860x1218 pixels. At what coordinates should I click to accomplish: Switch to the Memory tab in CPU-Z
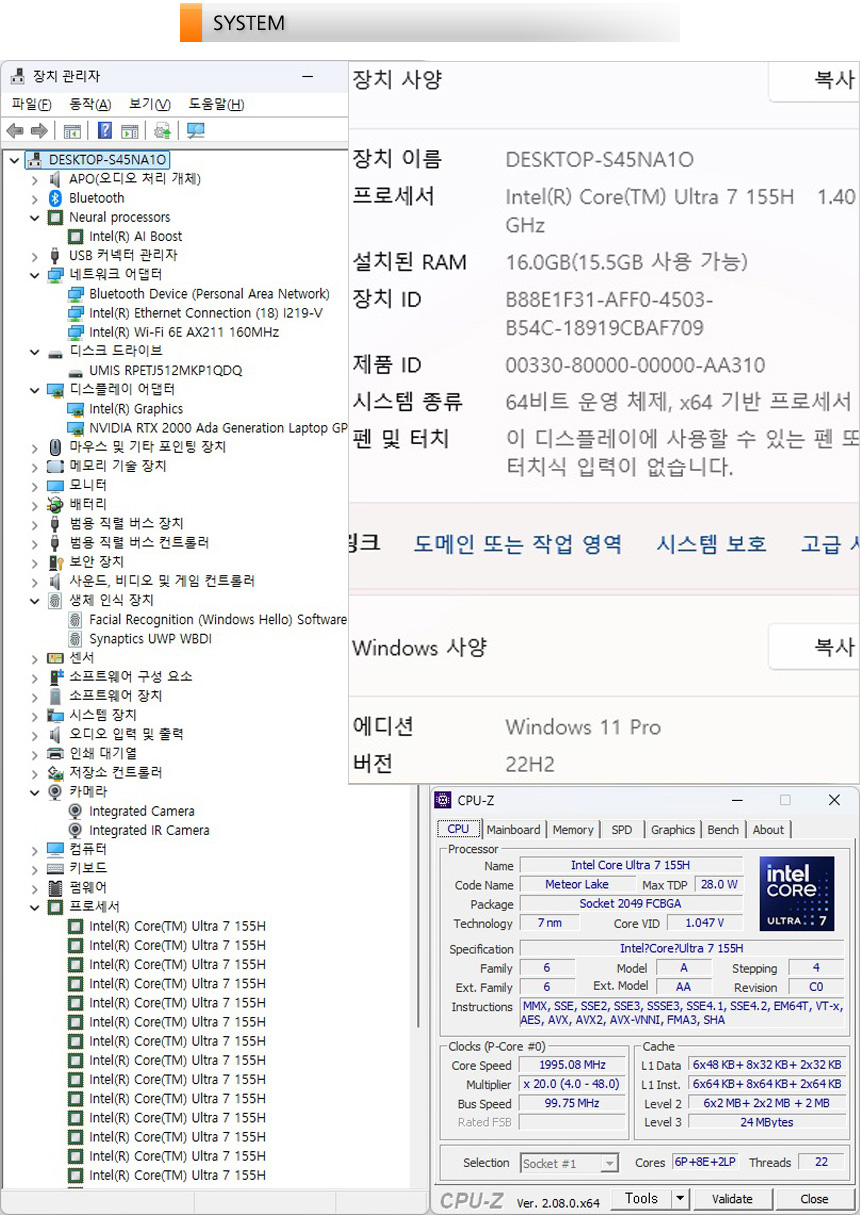click(x=573, y=830)
